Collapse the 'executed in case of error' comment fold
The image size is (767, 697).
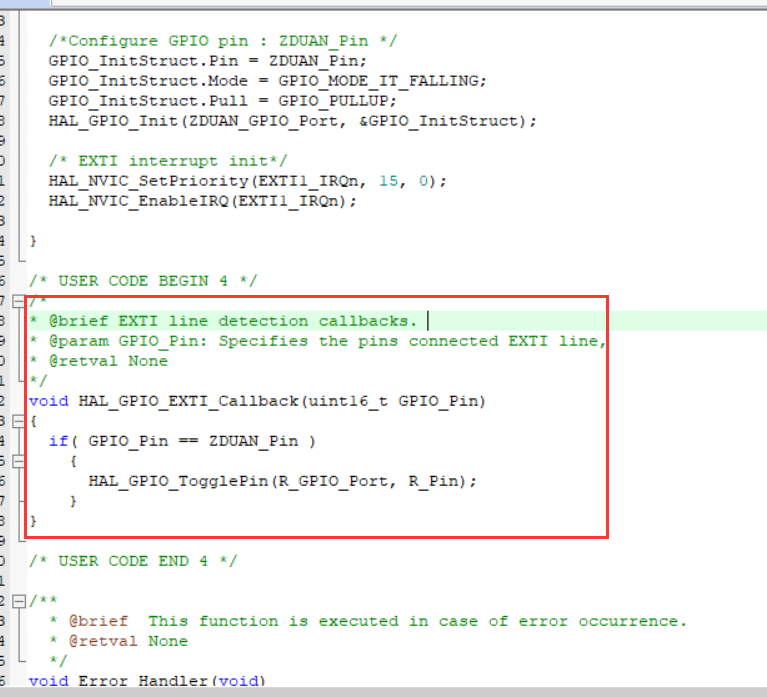tap(18, 601)
